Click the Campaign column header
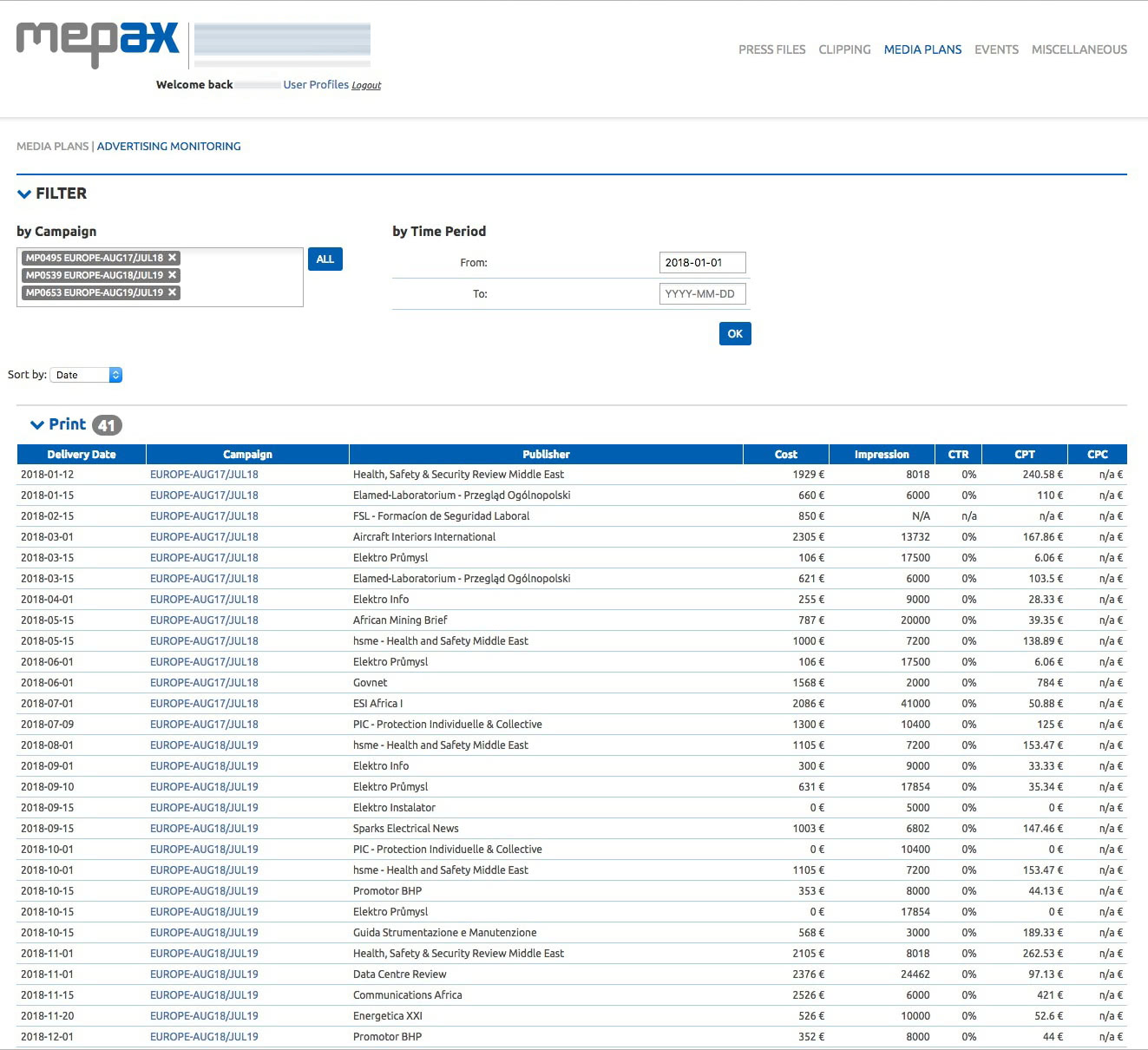This screenshot has width=1148, height=1050. [x=247, y=454]
